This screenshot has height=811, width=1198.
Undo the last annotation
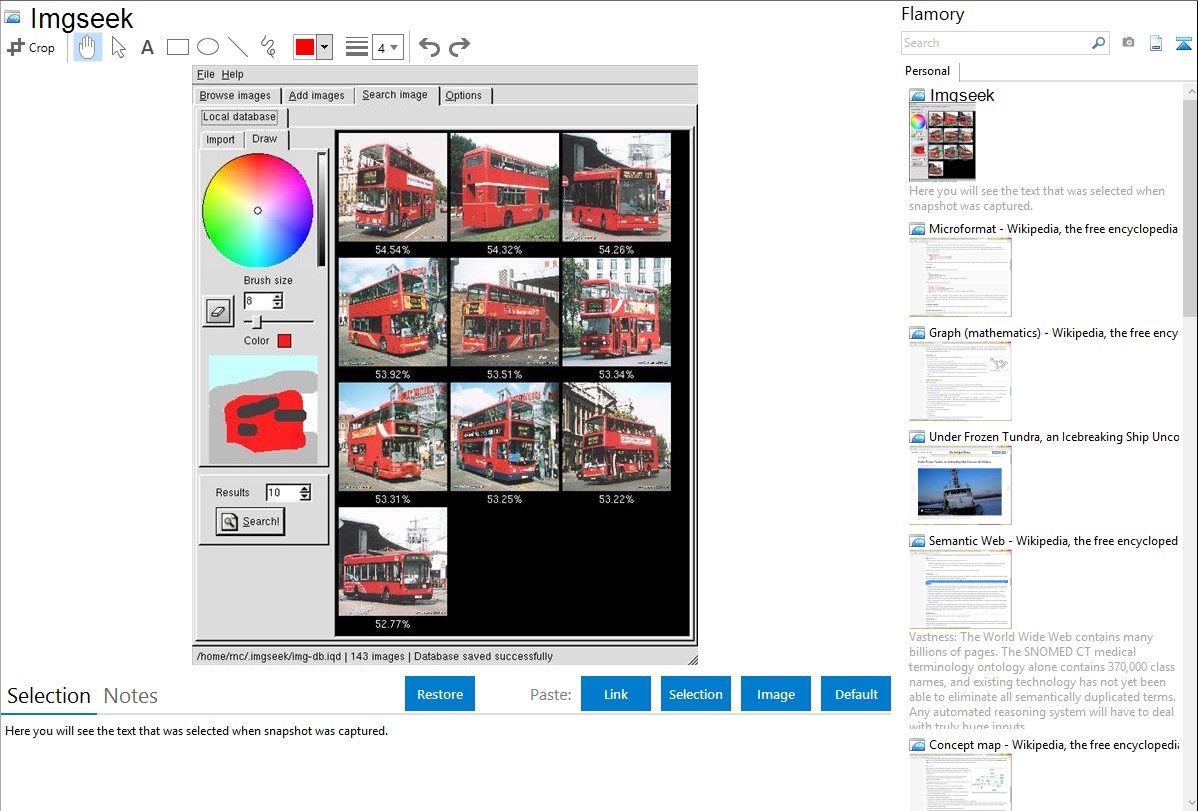(x=429, y=47)
